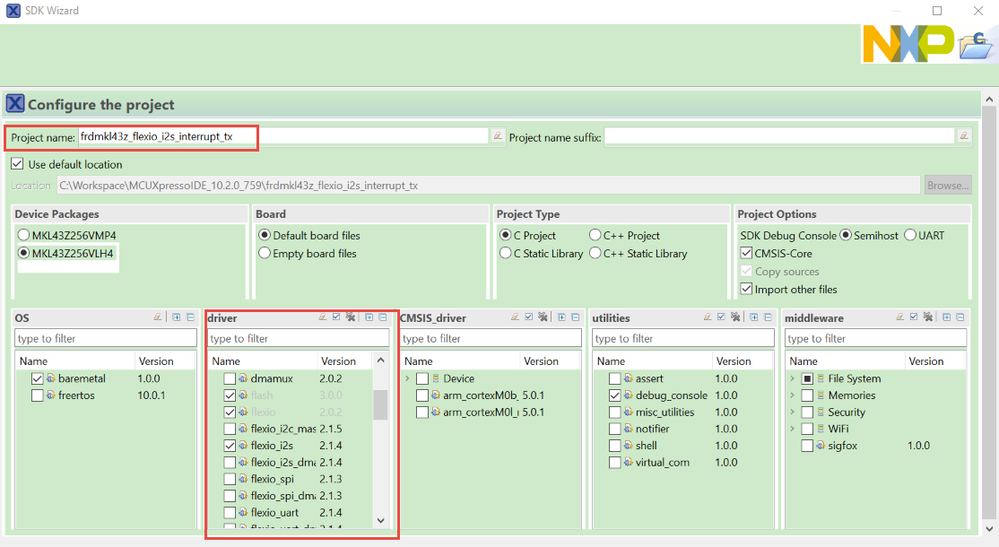Viewport: 999px width, 547px height.
Task: Enable the flexio_spi driver checkbox
Action: point(229,479)
